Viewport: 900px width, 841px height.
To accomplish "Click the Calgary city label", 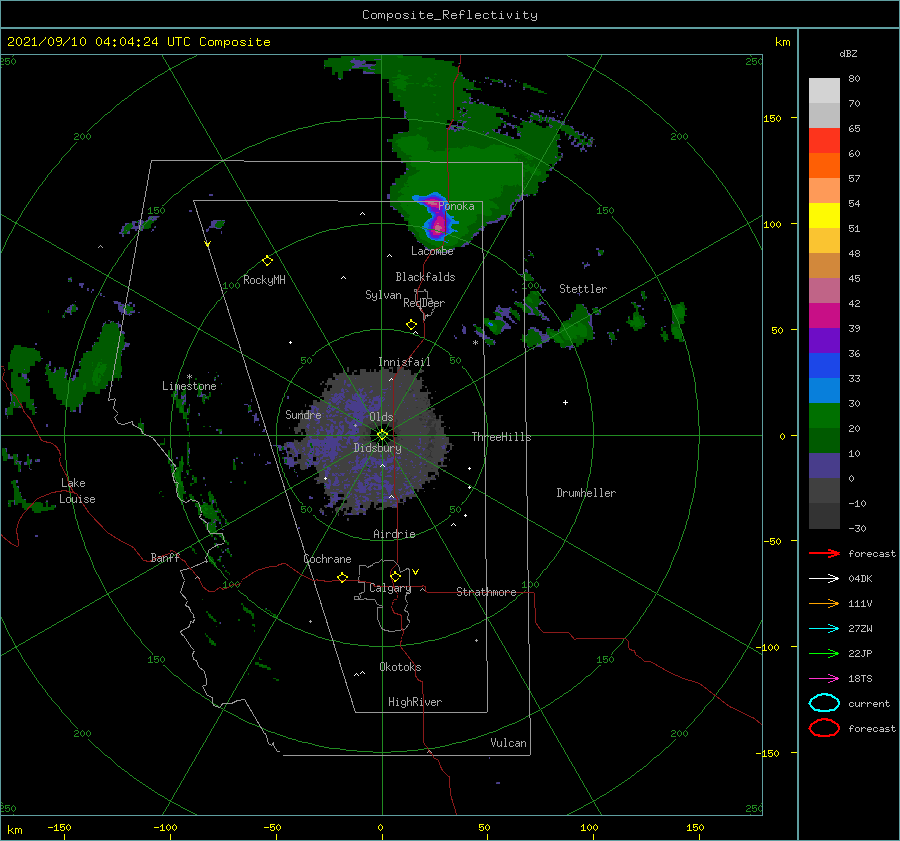I will (390, 588).
